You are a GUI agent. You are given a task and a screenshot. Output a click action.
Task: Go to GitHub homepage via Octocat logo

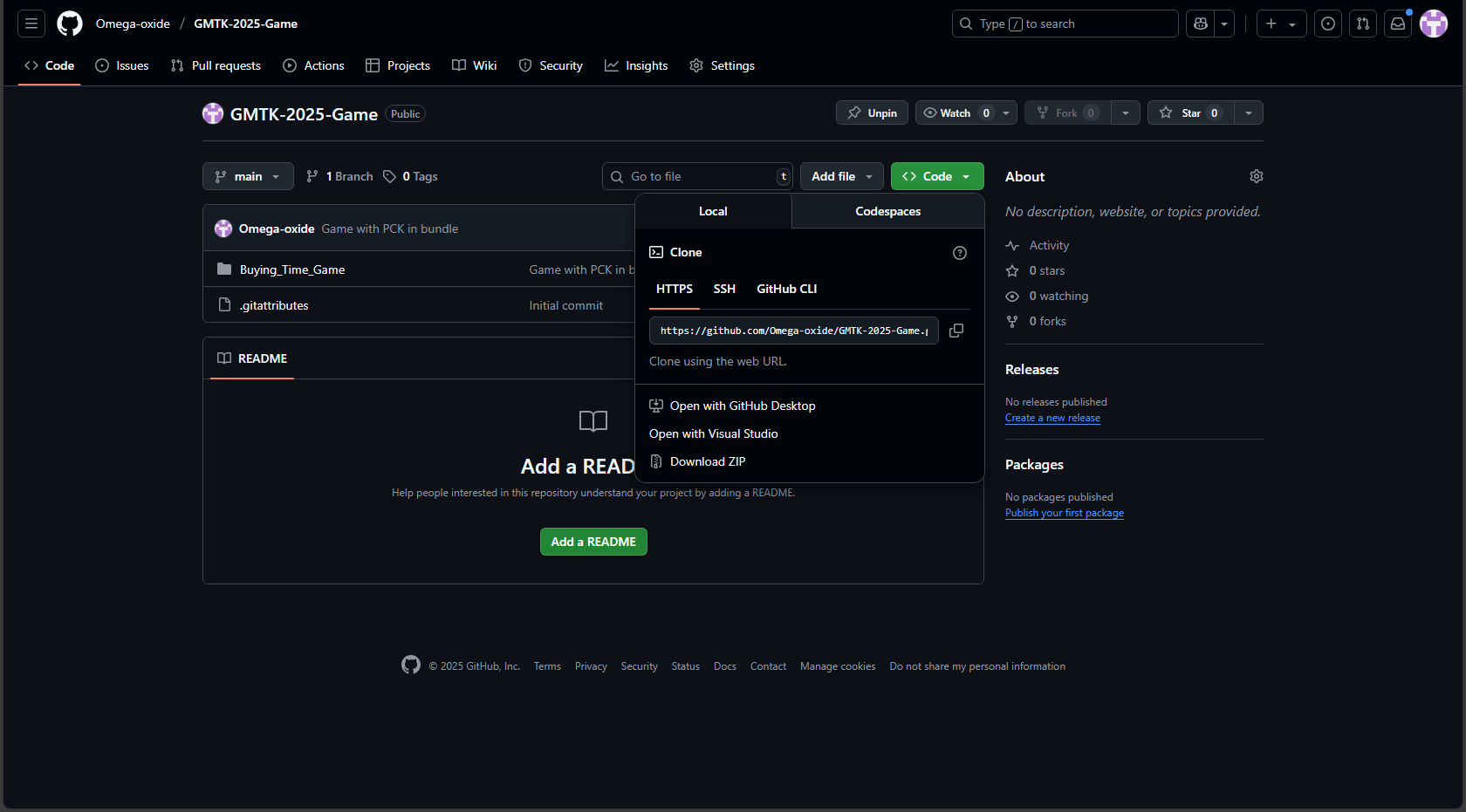(x=70, y=24)
